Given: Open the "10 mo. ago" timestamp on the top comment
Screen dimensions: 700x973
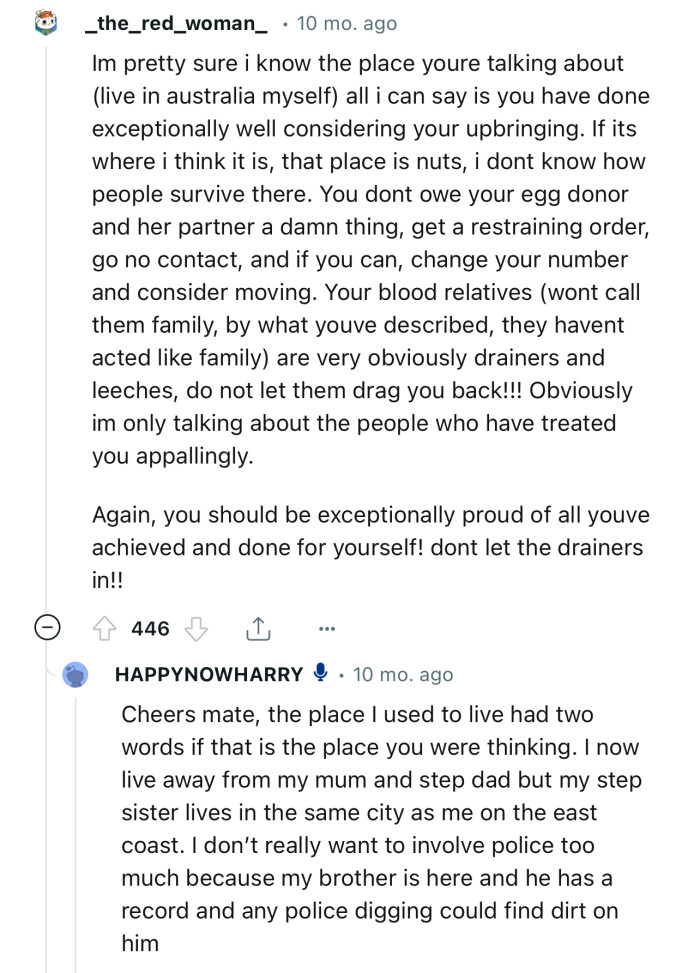Looking at the screenshot, I should coord(346,22).
